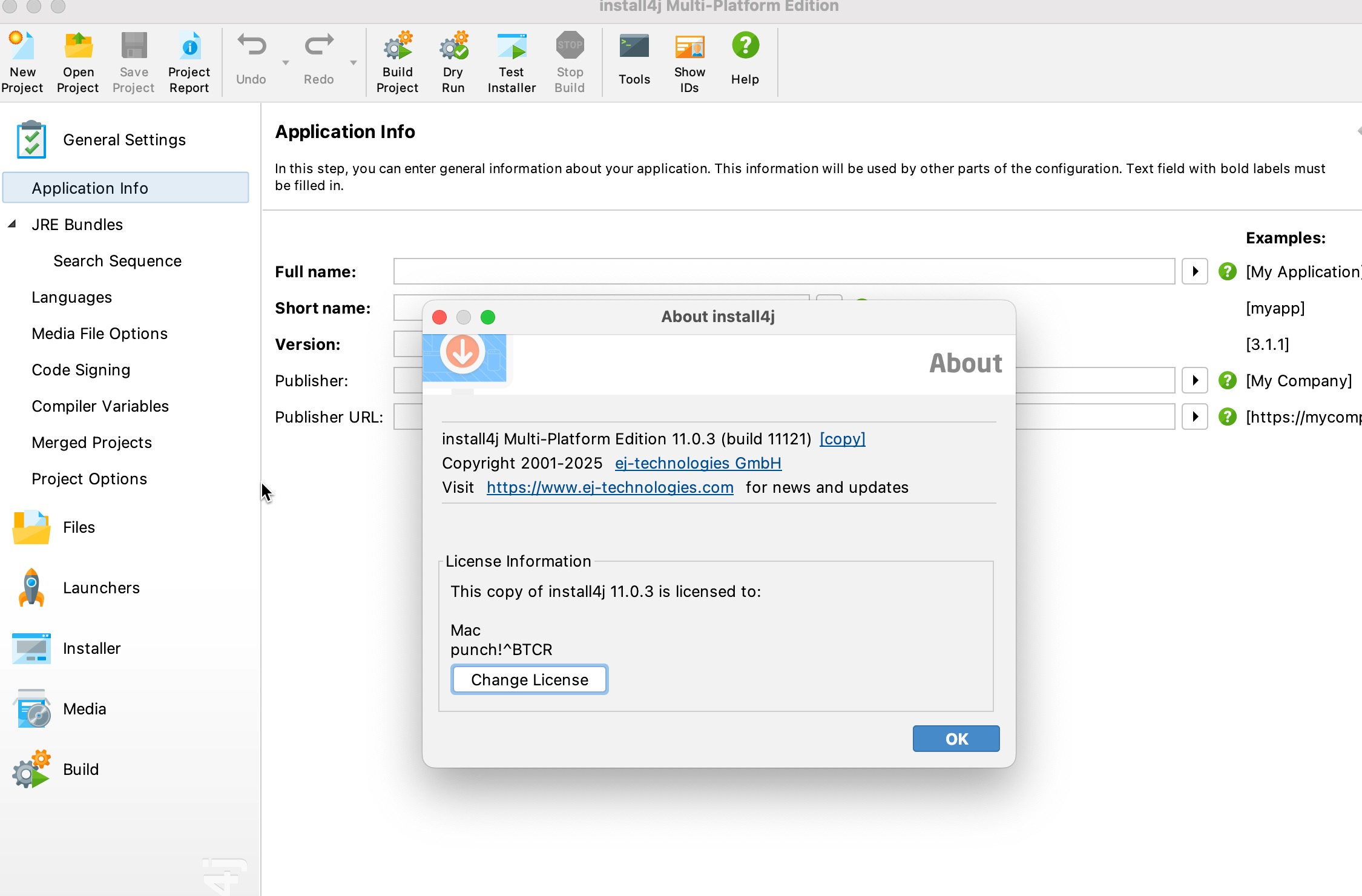Close the About install4j dialog
The width and height of the screenshot is (1362, 896).
coord(440,317)
